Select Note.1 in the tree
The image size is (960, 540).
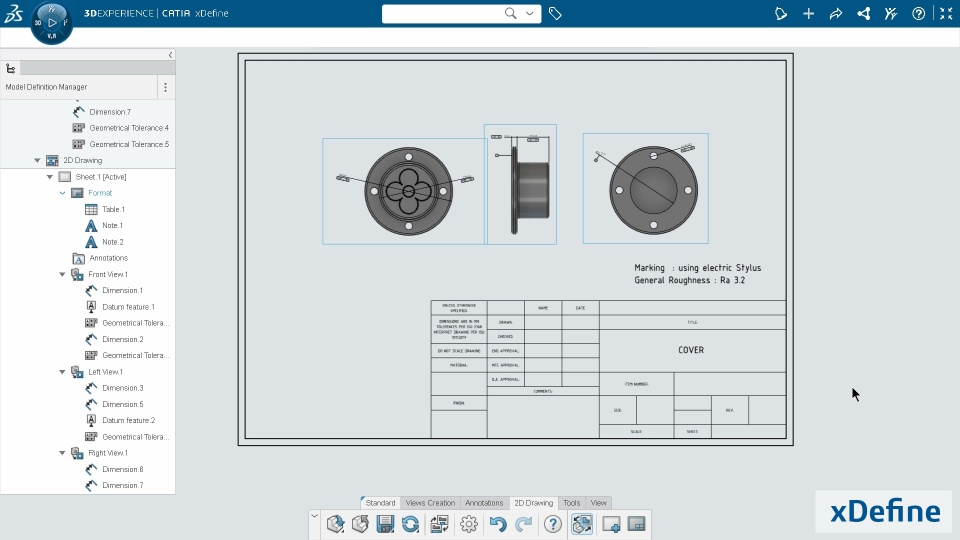tap(113, 225)
